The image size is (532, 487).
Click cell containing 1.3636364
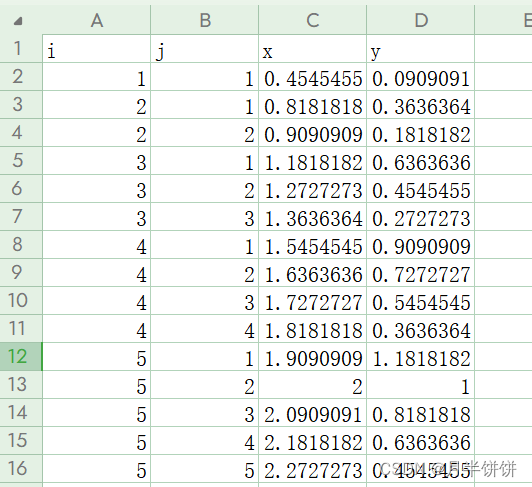coord(312,217)
